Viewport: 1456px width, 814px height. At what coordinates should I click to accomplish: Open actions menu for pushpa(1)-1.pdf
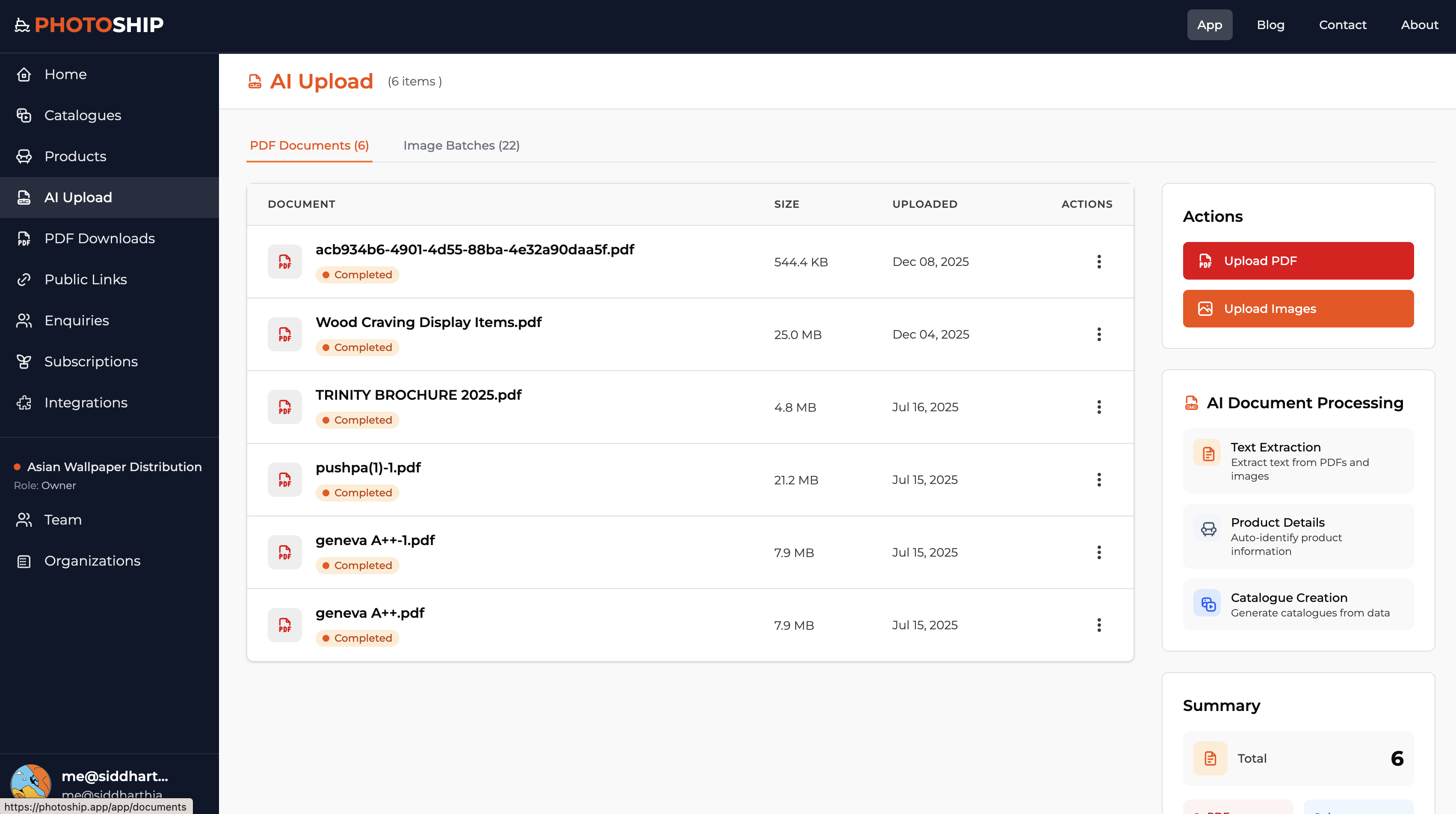pyautogui.click(x=1099, y=480)
